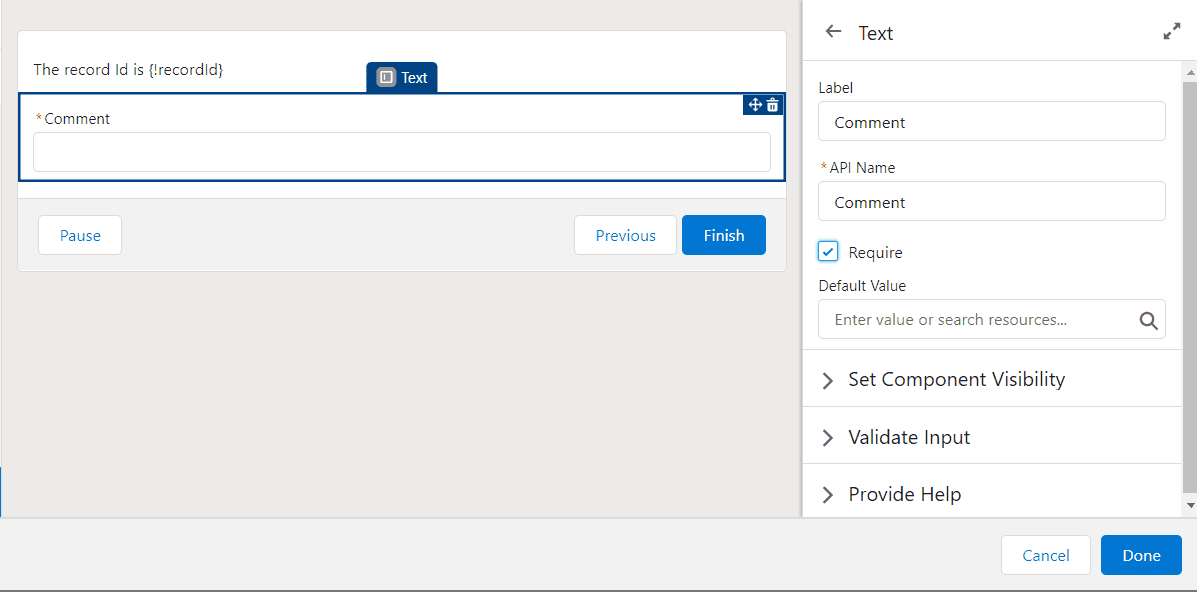Click the Pause button in preview footer
The width and height of the screenshot is (1197, 592).
(x=80, y=235)
